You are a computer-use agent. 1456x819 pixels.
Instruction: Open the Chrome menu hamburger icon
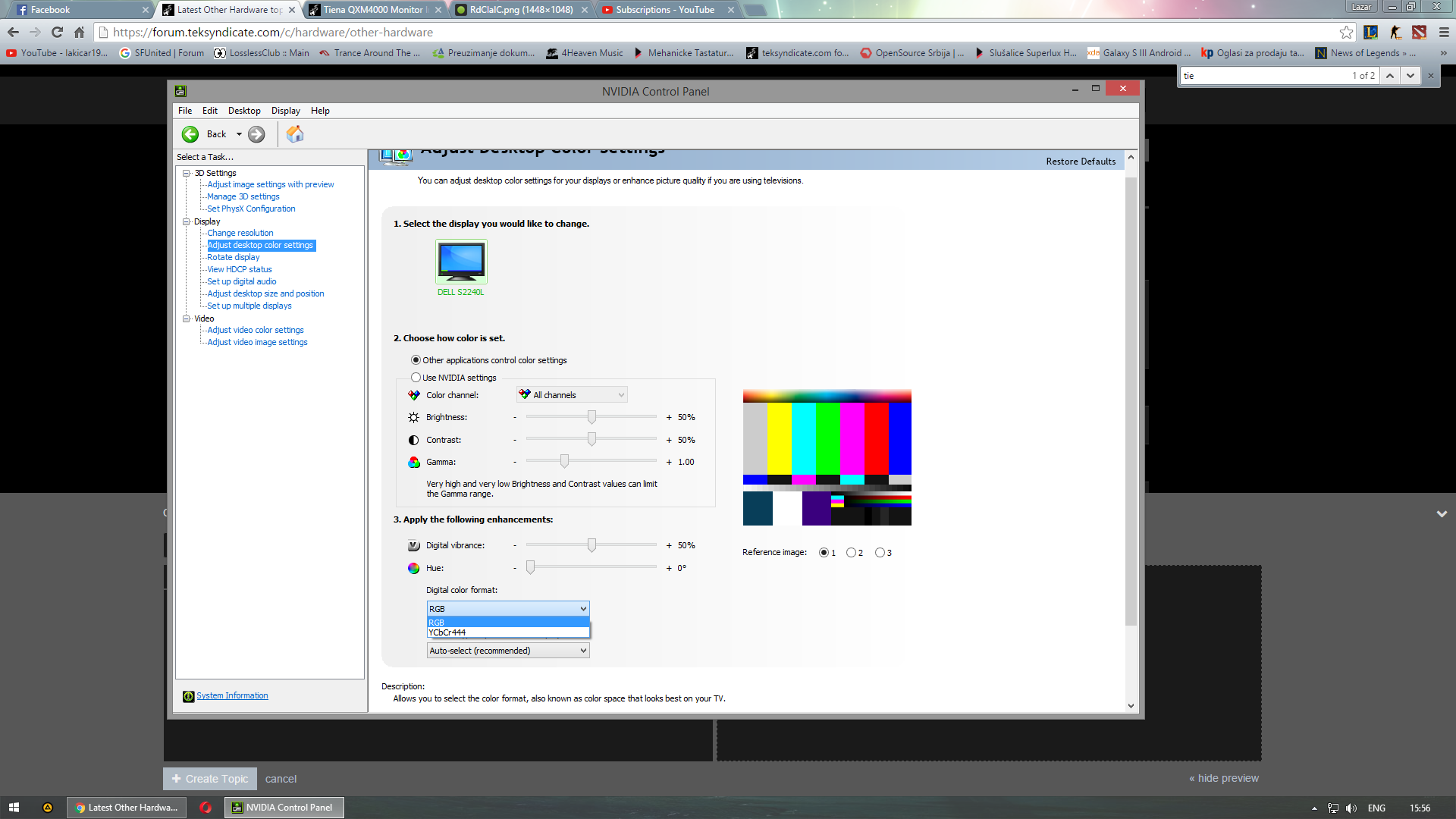1444,32
